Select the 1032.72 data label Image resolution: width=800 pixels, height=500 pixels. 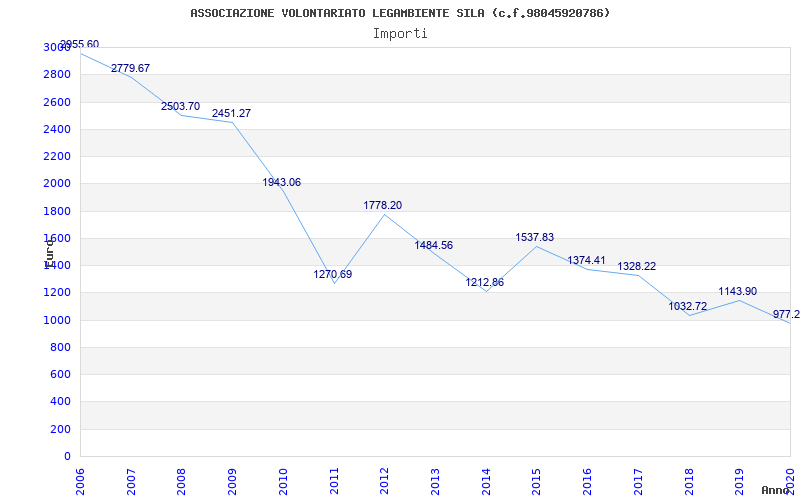tap(688, 307)
